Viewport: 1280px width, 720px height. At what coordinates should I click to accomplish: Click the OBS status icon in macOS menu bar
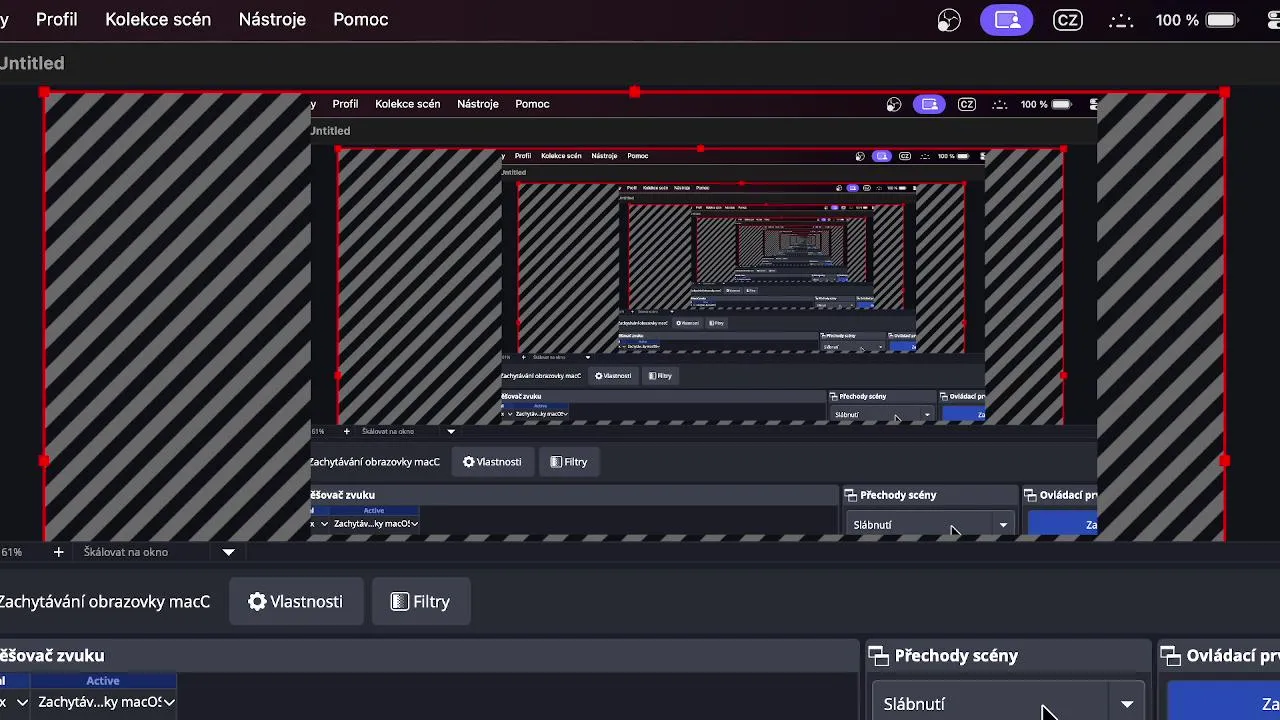(949, 20)
